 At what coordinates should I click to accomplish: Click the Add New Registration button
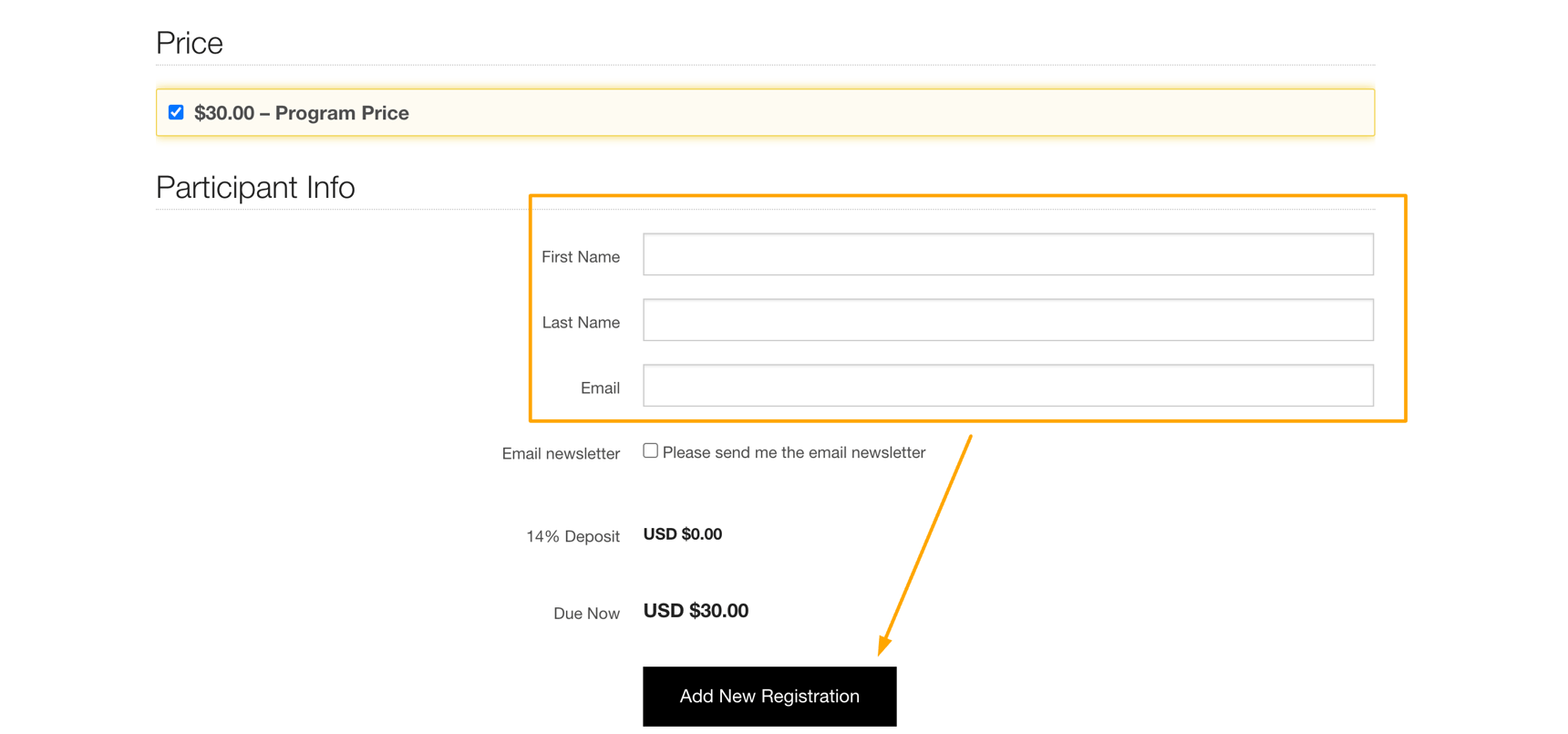coord(769,696)
